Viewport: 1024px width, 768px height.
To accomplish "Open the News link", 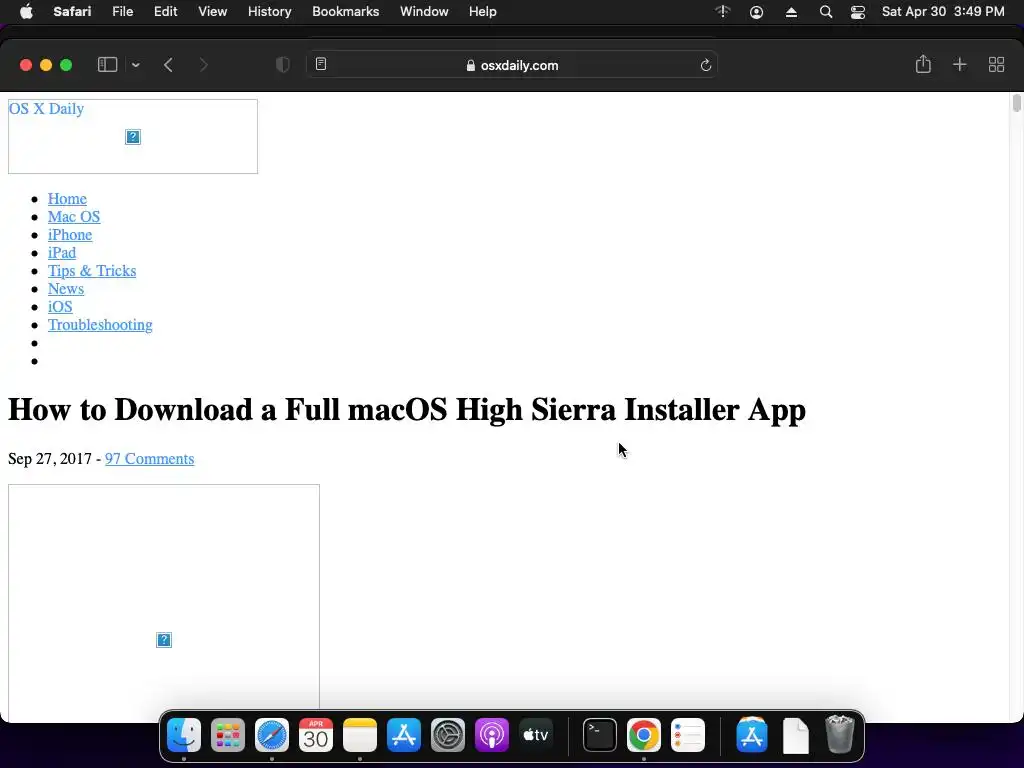I will coord(66,289).
